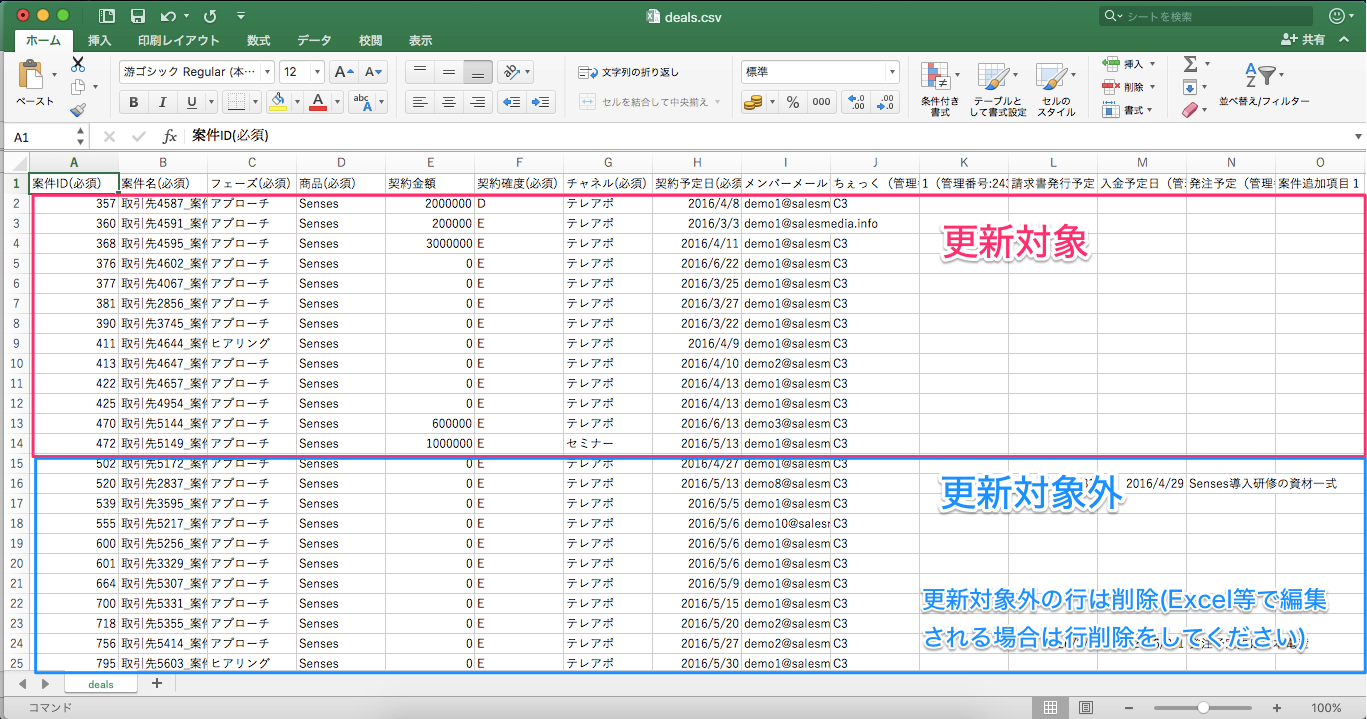Screen dimensions: 1367x719
Task: Switch to page layout view in status bar
Action: click(x=1085, y=708)
